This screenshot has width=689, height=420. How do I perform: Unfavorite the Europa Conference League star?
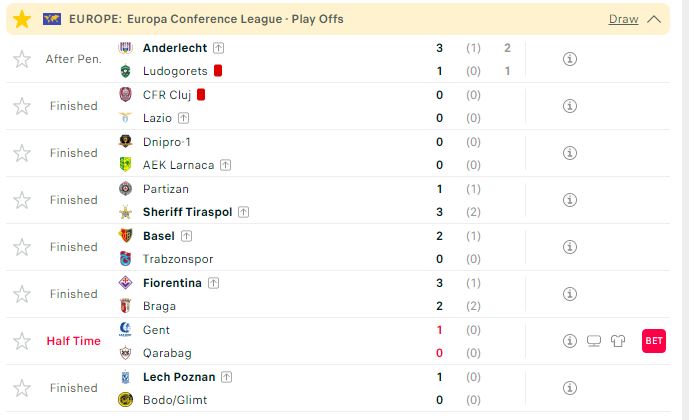coord(22,19)
